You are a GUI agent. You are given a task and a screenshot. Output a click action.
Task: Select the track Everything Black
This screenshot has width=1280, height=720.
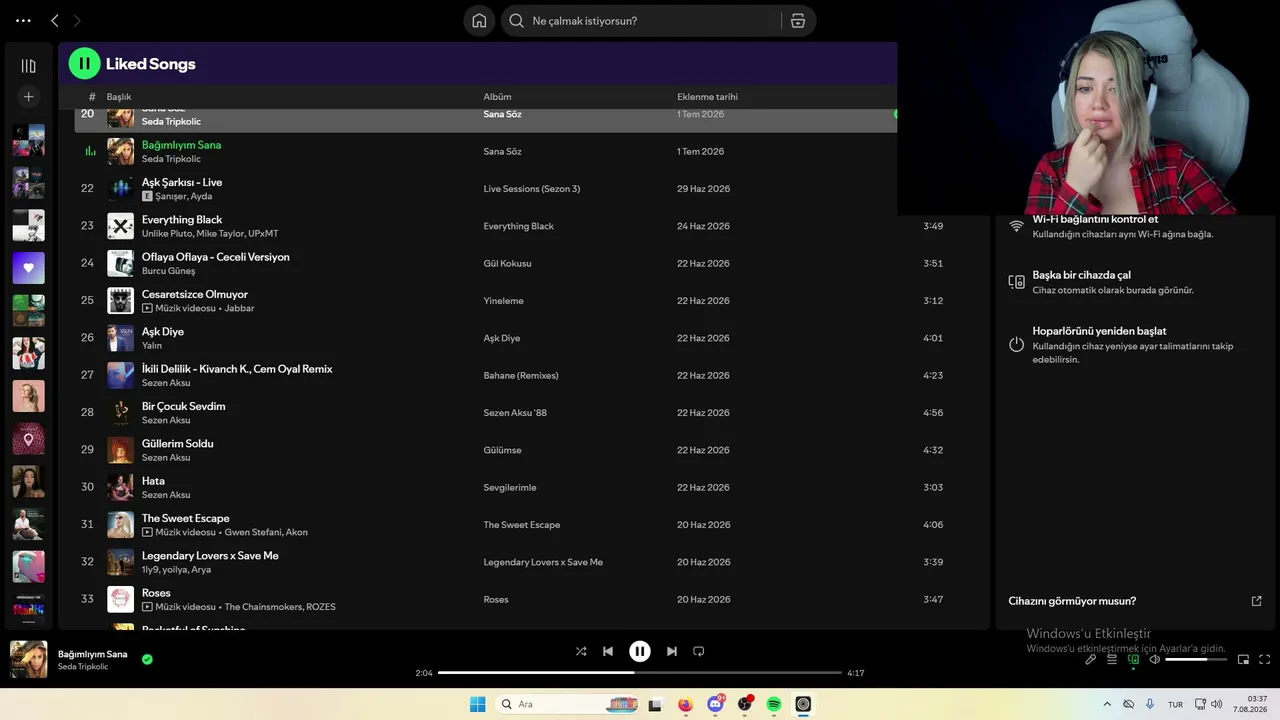182,220
